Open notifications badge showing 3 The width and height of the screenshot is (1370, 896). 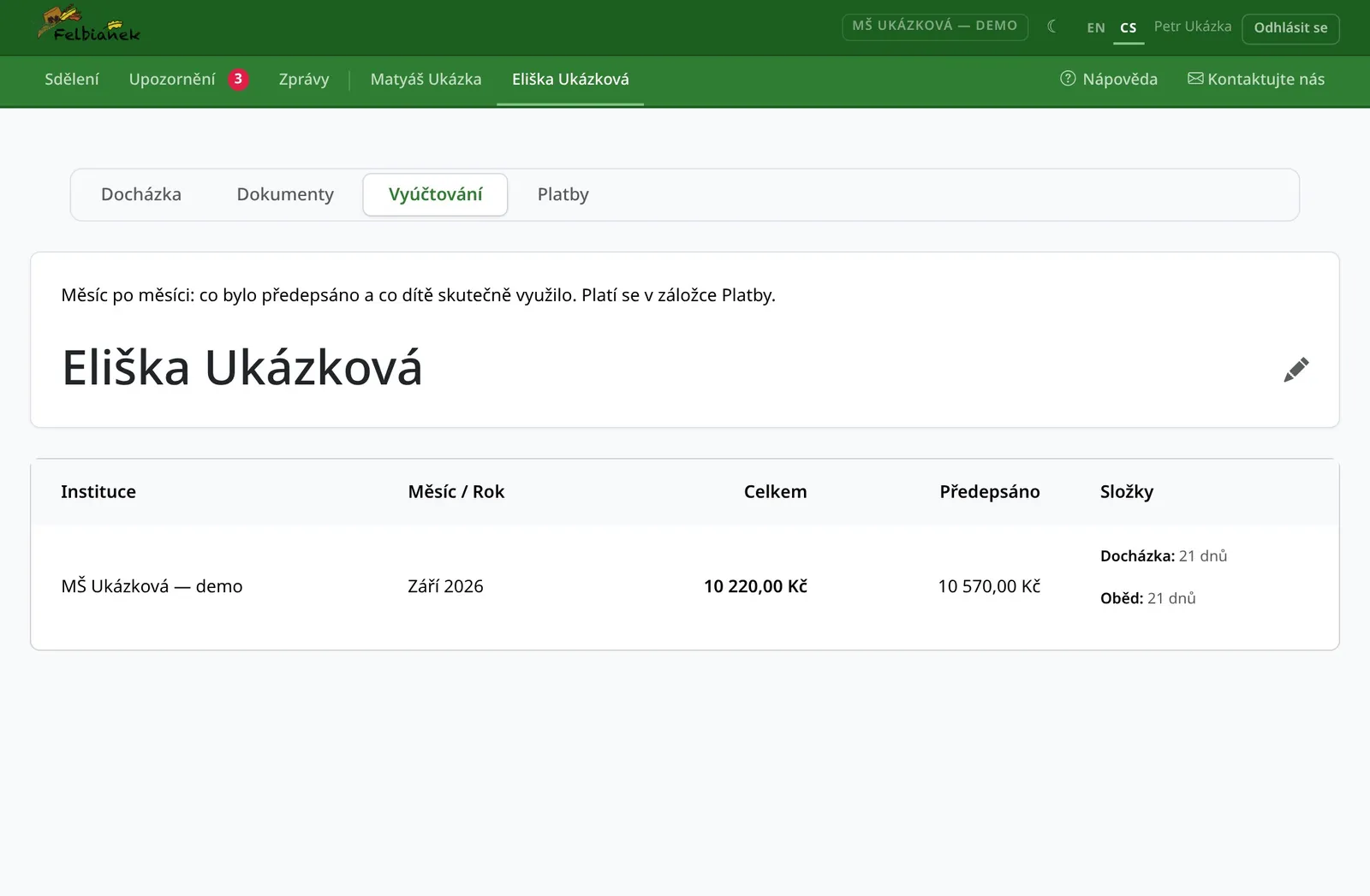coord(238,79)
